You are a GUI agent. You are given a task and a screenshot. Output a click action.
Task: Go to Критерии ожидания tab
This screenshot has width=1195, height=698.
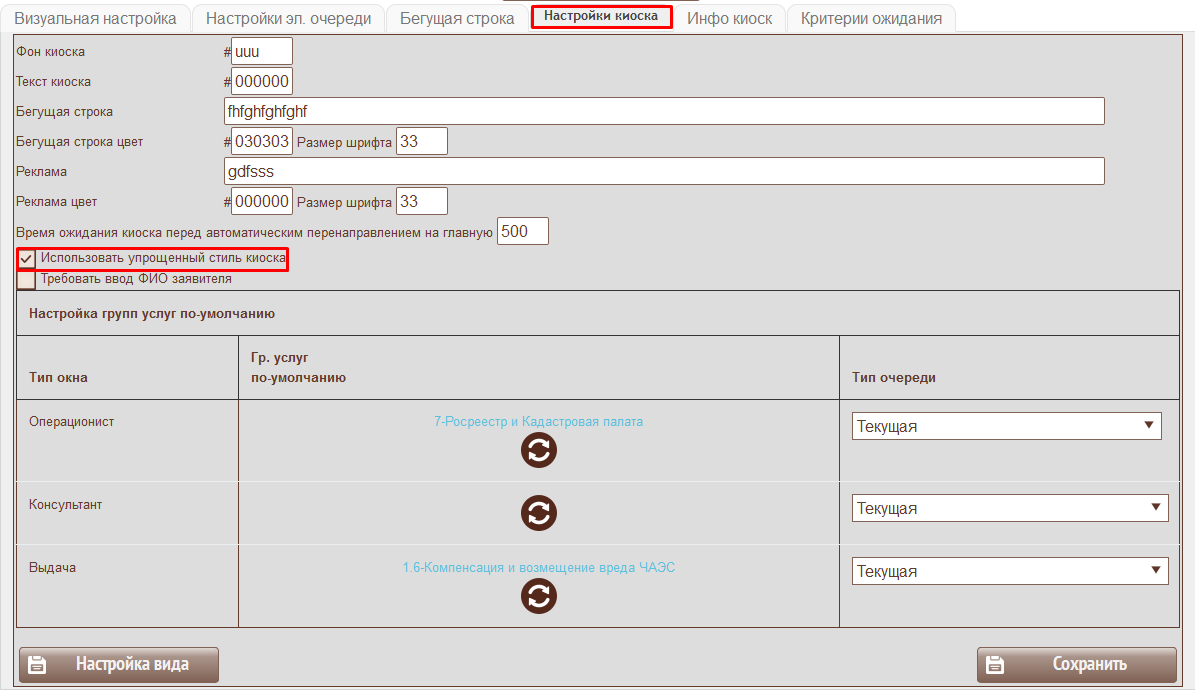point(871,18)
